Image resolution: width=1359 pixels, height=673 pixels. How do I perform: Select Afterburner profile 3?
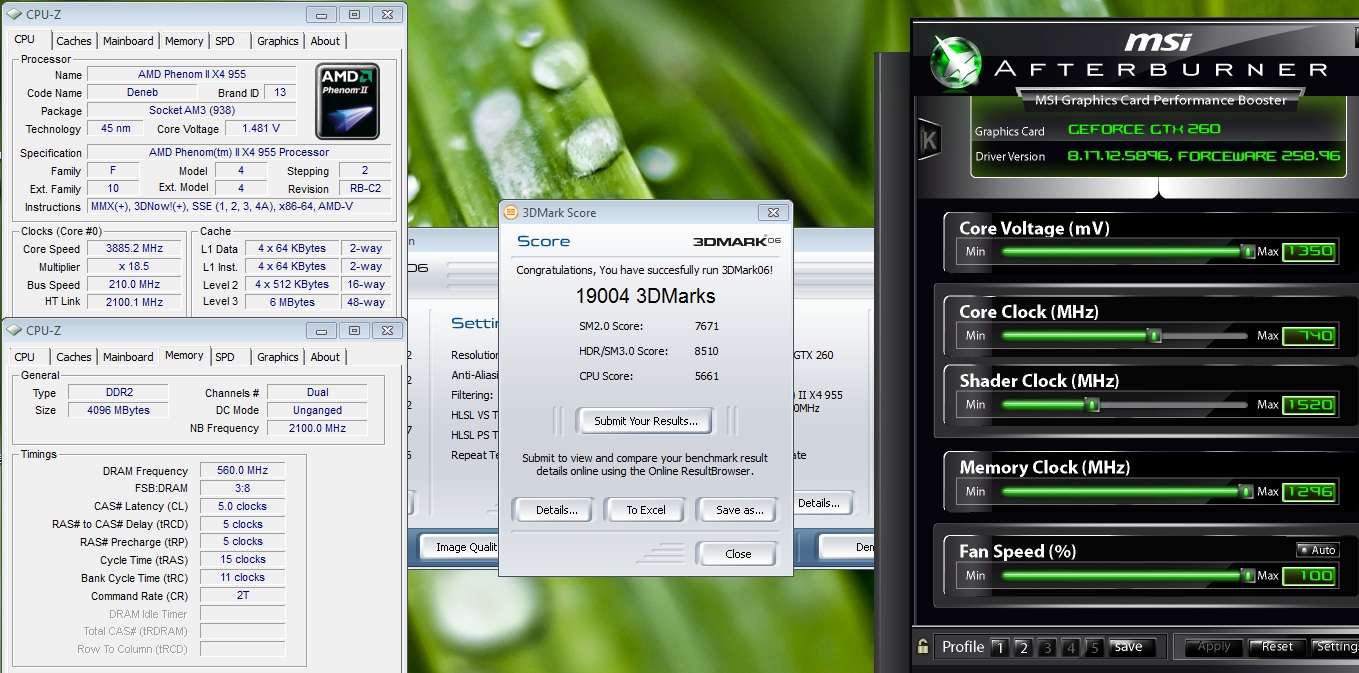[x=1047, y=648]
